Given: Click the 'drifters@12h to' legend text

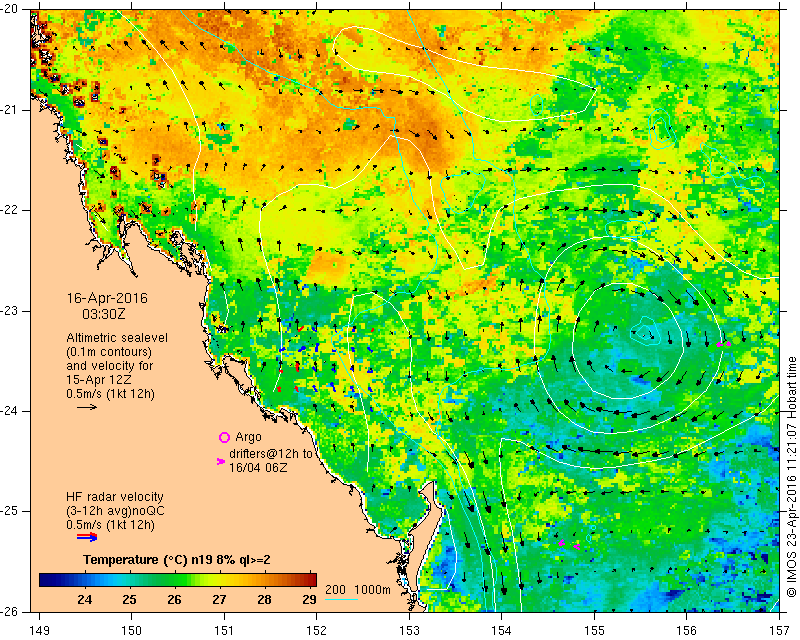Looking at the screenshot, I should point(271,453).
